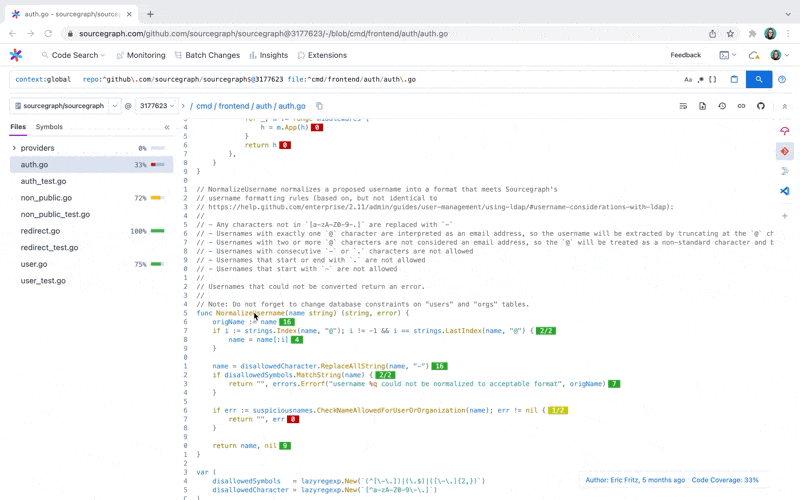The height and width of the screenshot is (500, 800).
Task: Open non_public_test.go file
Action: pos(55,214)
